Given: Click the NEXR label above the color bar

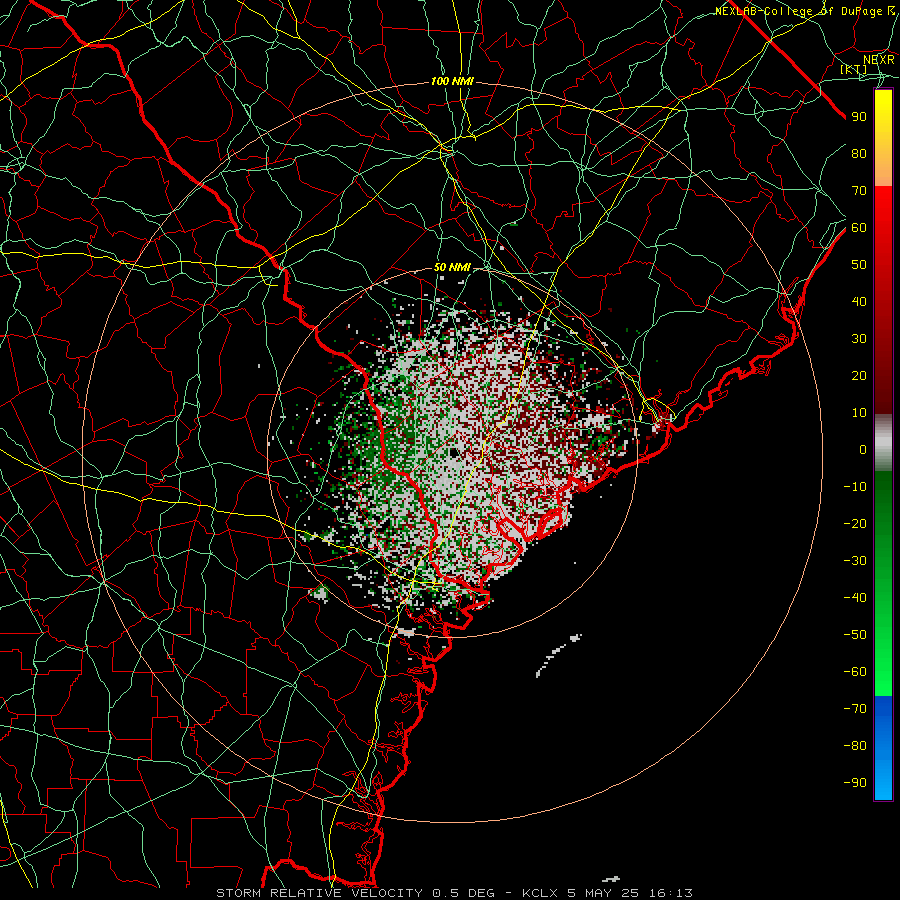Looking at the screenshot, I should tap(879, 59).
